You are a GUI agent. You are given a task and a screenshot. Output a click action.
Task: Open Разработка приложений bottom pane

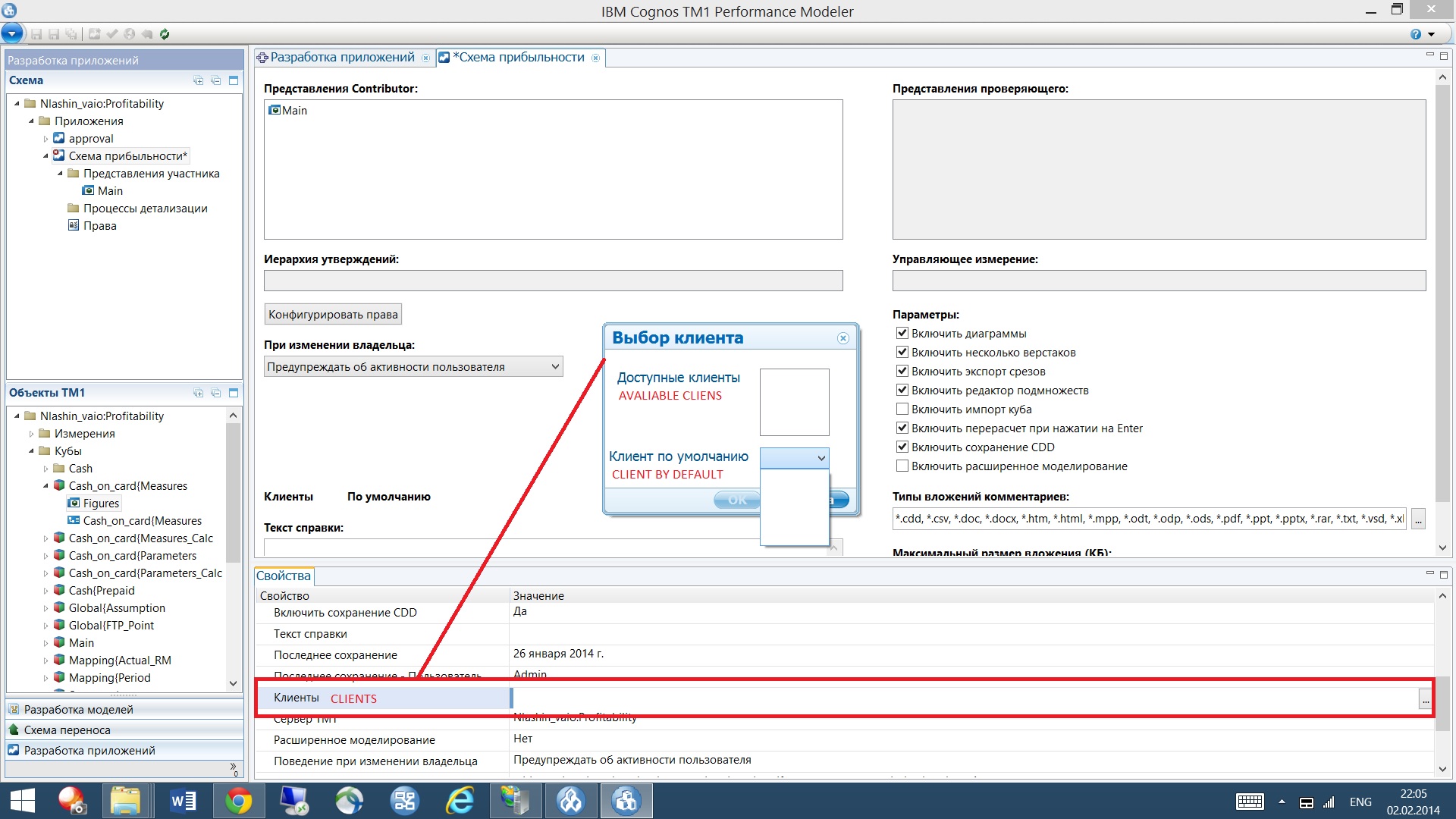[x=124, y=751]
